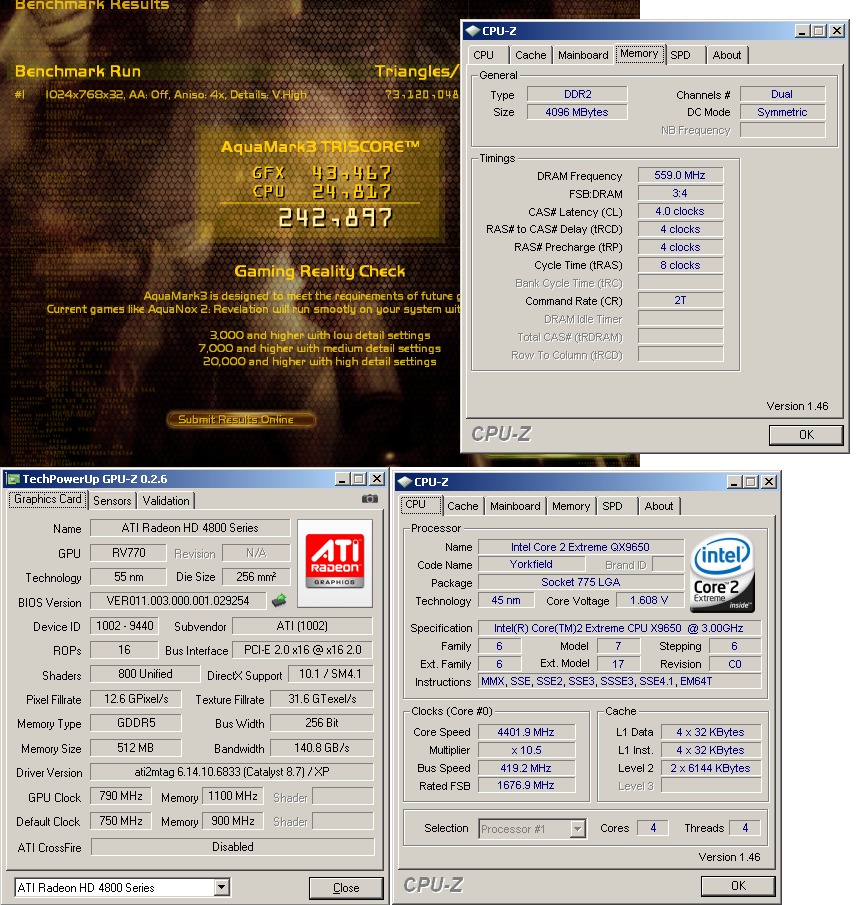Click the AquaMark3 total score 242,897
The height and width of the screenshot is (905, 859).
(335, 218)
